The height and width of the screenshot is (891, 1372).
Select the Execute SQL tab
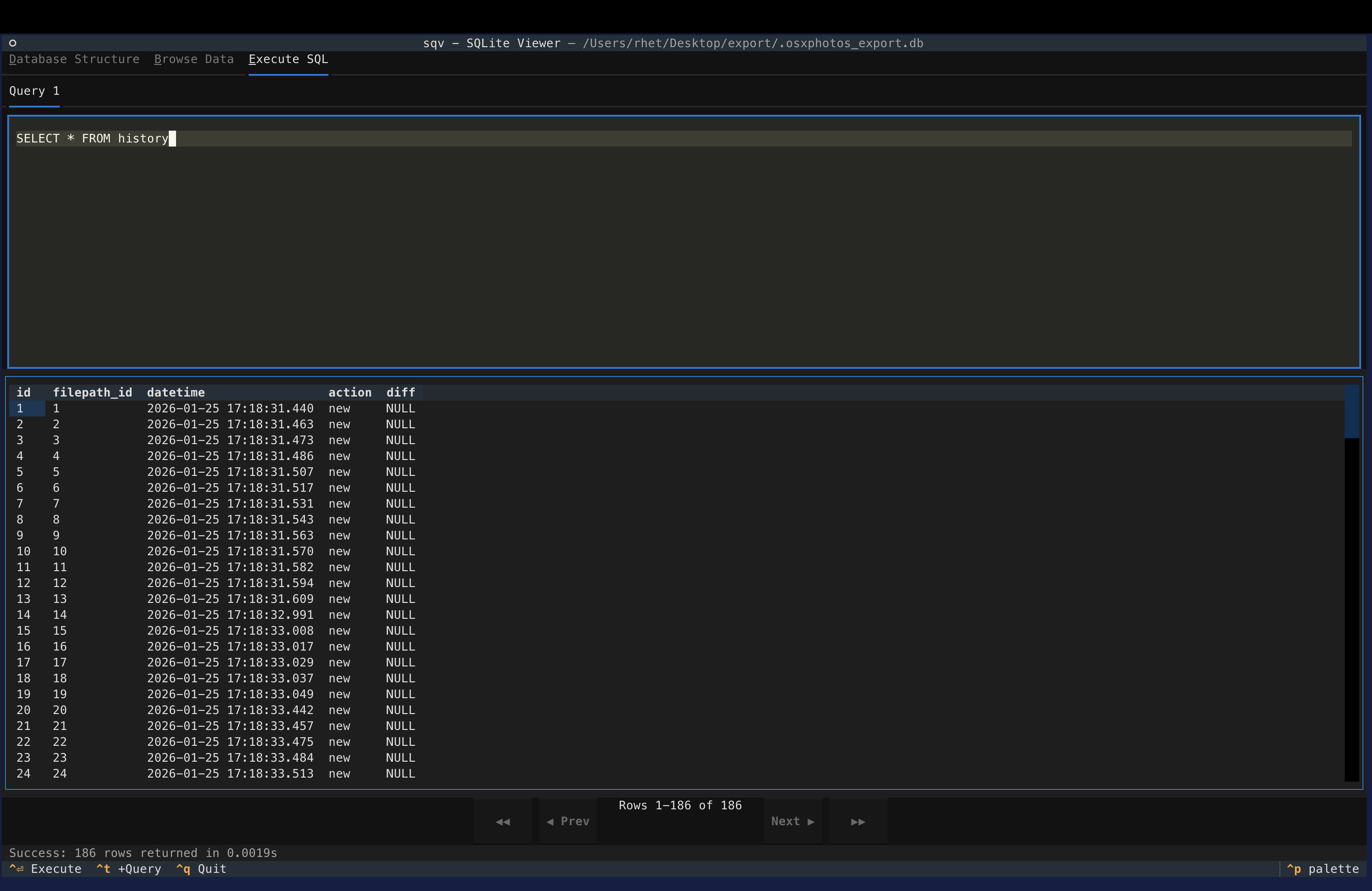(288, 59)
